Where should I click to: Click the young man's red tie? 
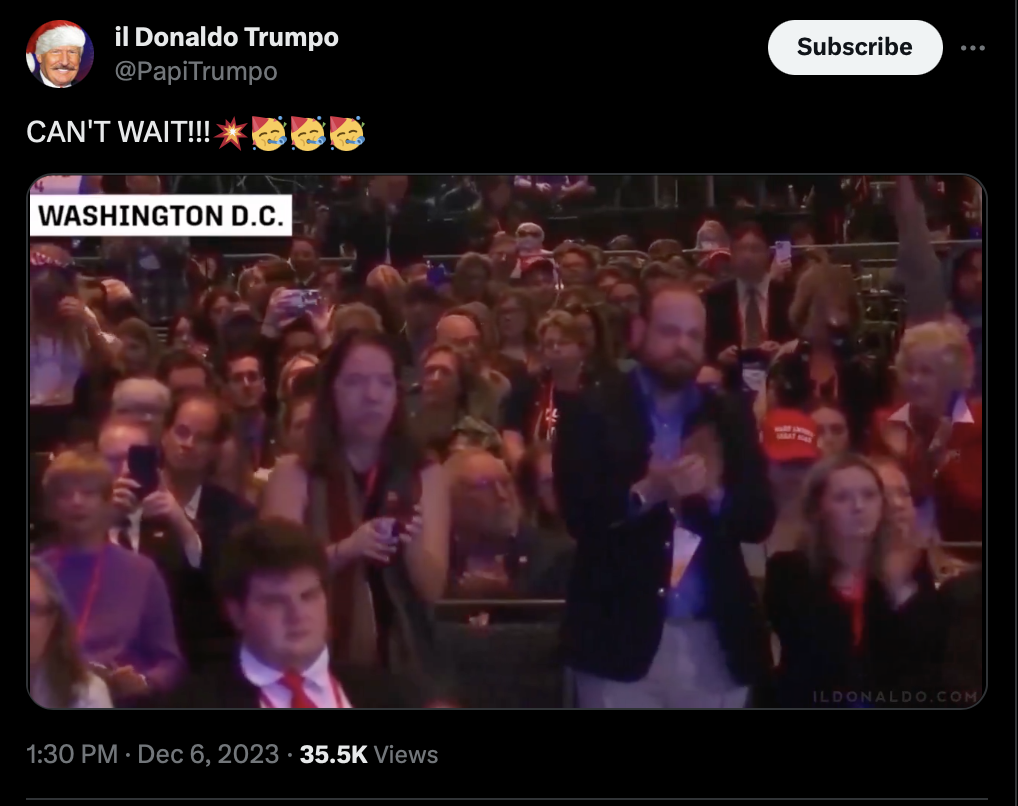tap(295, 689)
